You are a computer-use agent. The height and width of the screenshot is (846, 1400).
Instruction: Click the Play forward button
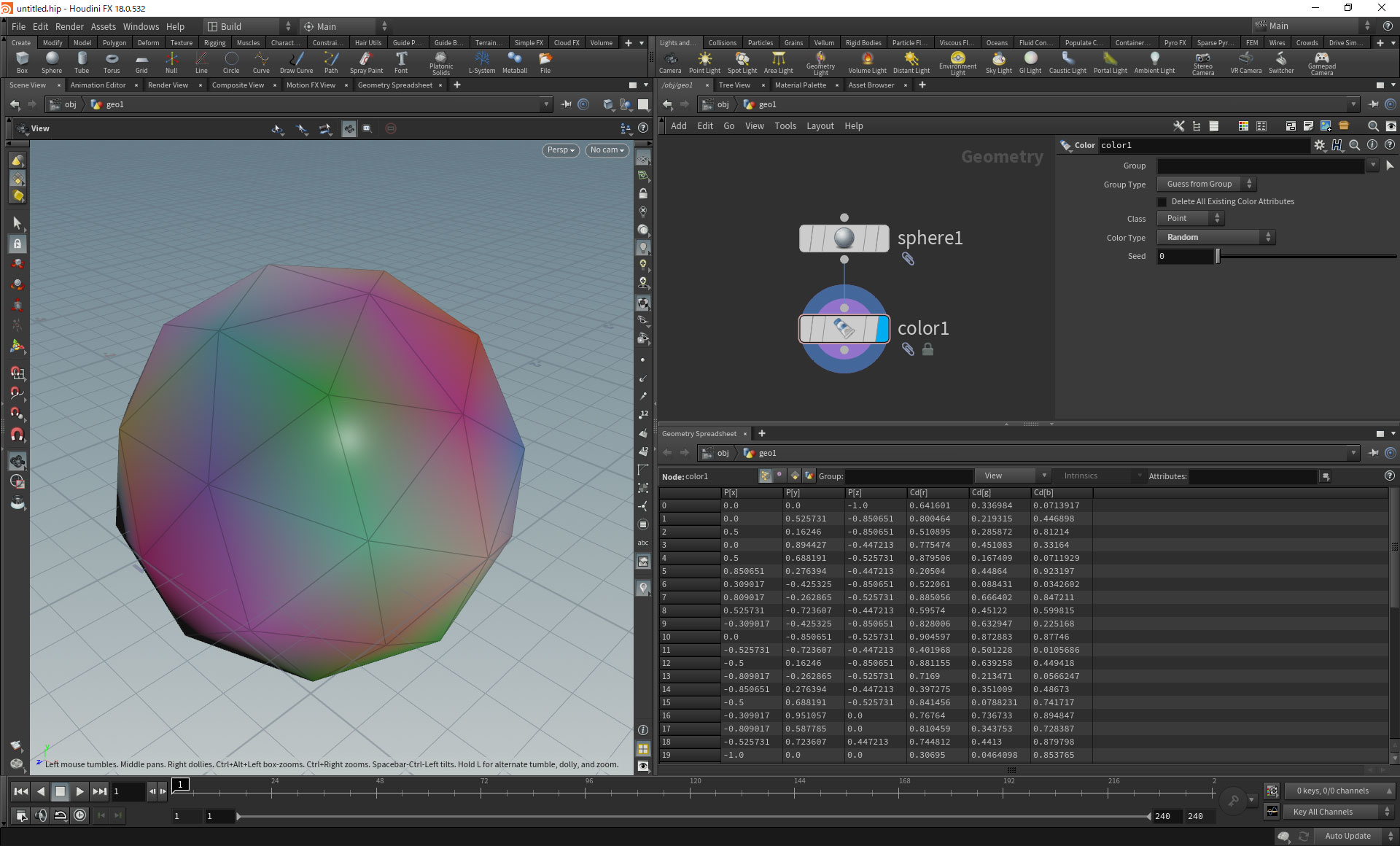[80, 791]
